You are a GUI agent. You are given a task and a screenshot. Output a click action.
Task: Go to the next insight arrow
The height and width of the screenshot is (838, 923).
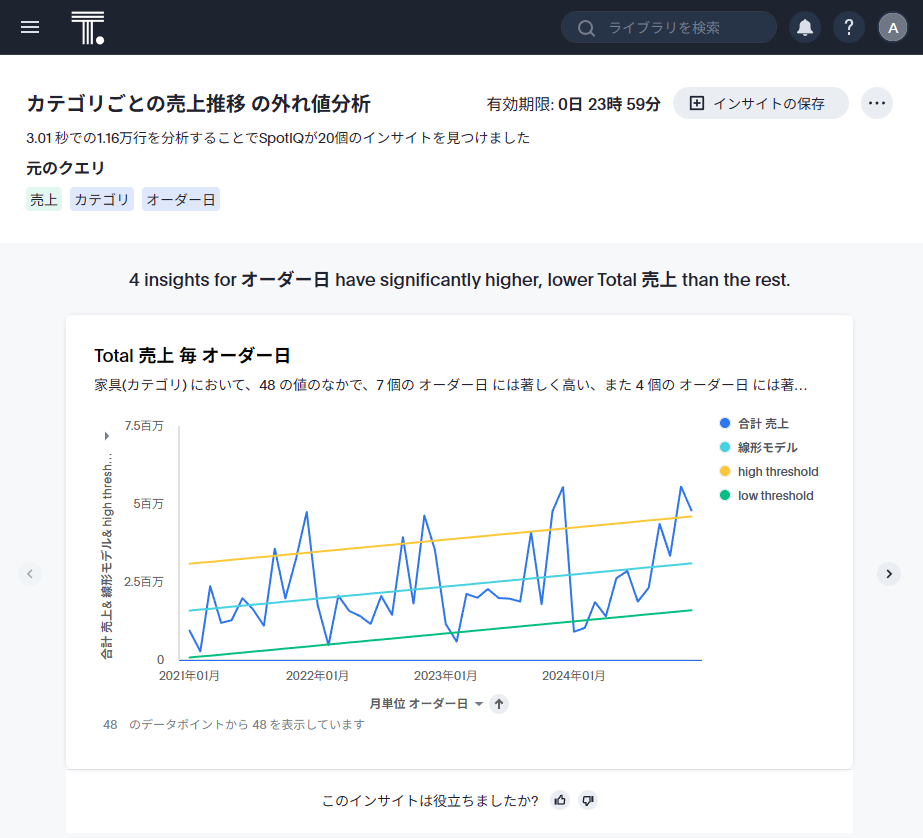[x=889, y=573]
